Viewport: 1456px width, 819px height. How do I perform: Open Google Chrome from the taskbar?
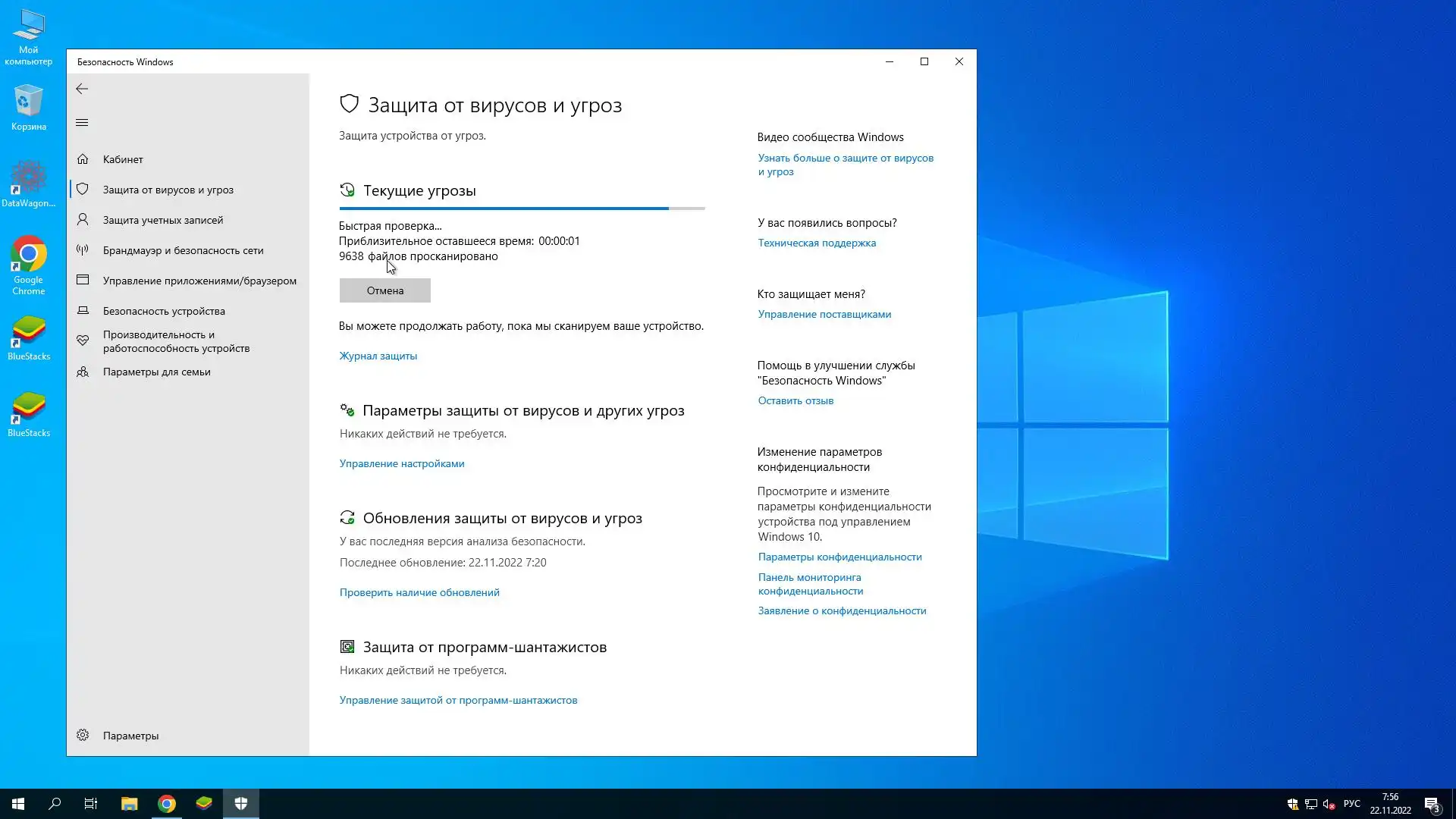coord(166,804)
